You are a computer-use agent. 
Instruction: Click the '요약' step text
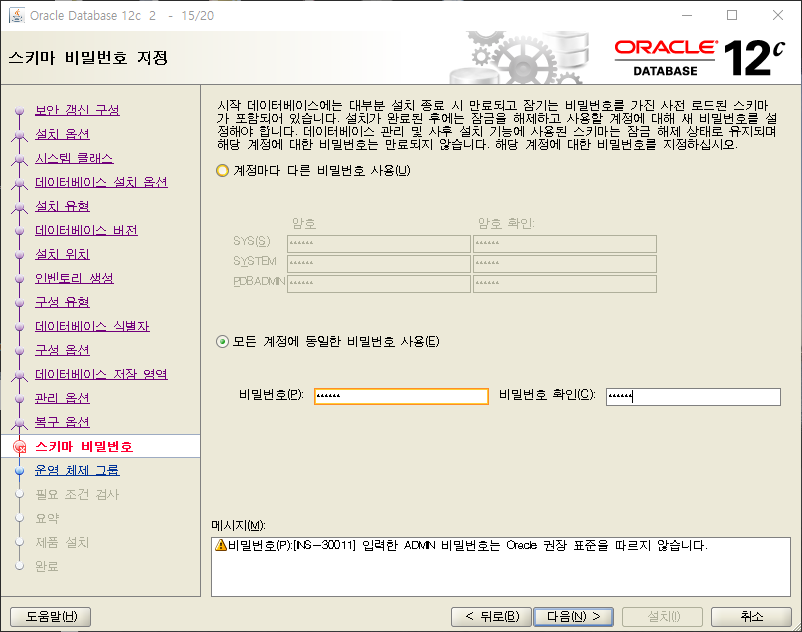[x=47, y=518]
